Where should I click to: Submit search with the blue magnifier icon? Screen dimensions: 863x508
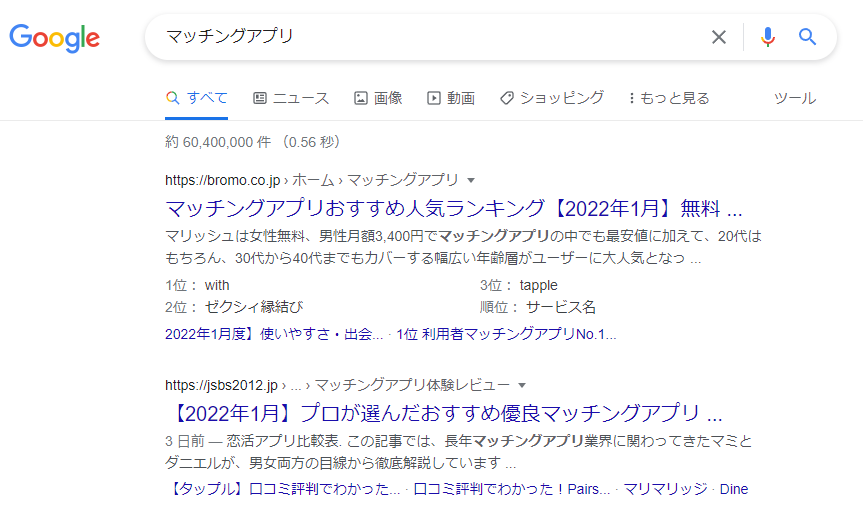tap(807, 37)
